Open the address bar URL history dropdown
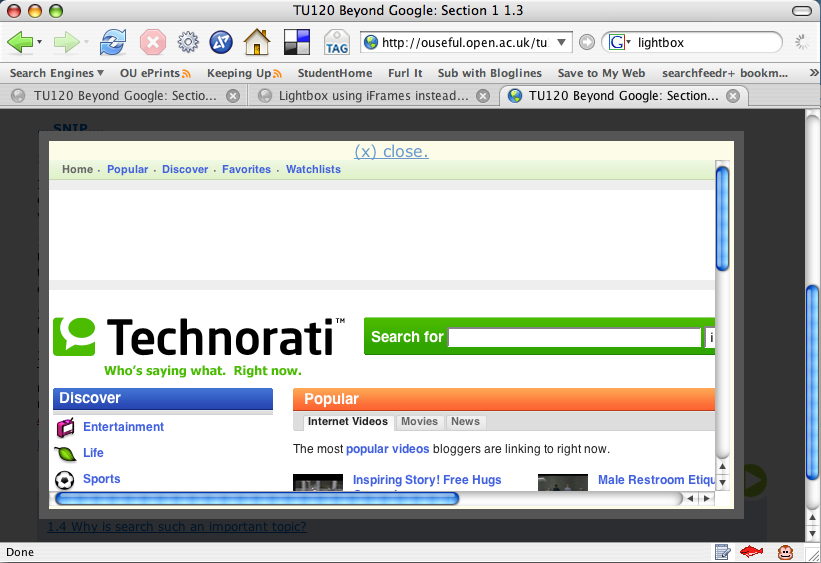This screenshot has width=821, height=563. [x=561, y=42]
